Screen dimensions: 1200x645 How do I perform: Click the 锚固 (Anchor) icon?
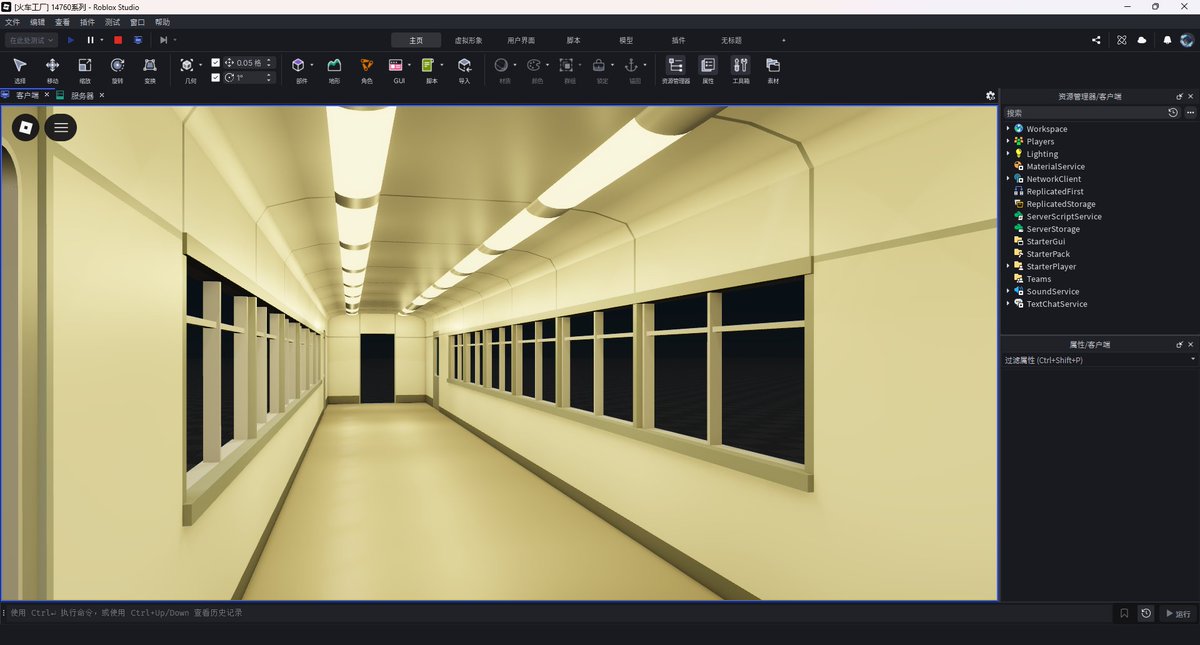pyautogui.click(x=631, y=65)
